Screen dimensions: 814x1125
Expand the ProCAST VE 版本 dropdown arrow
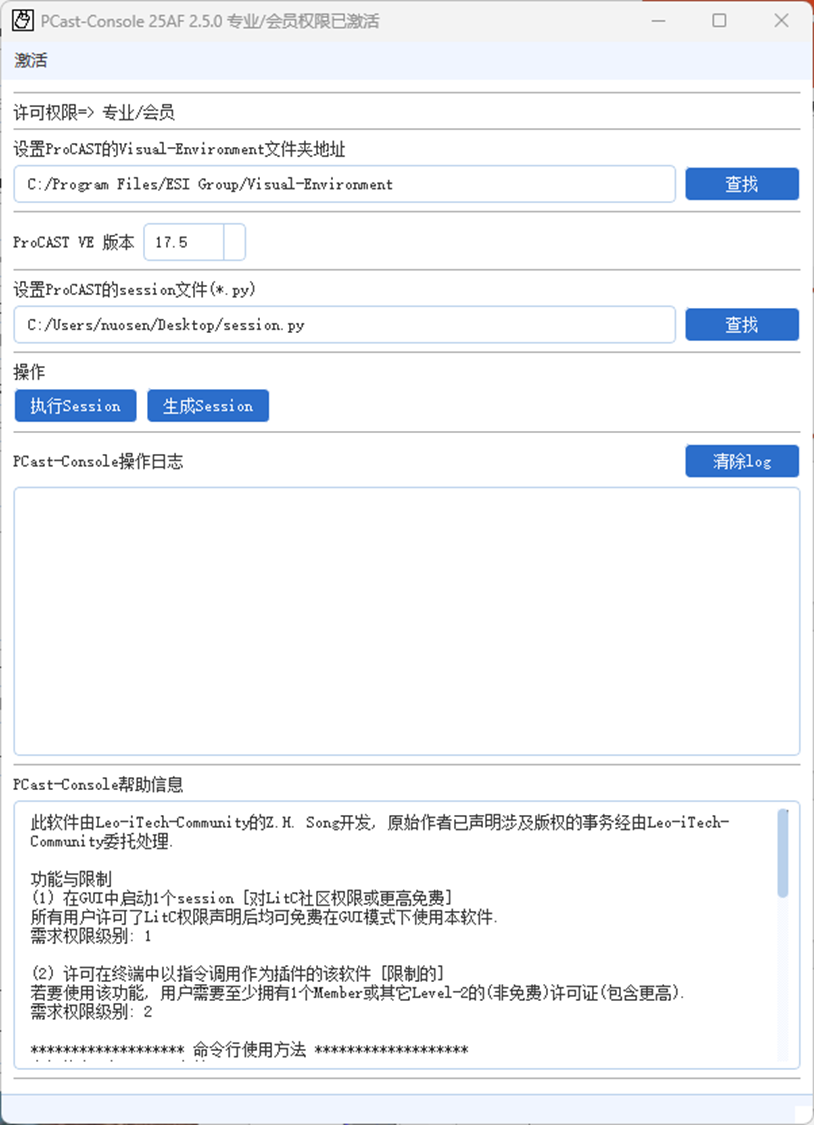[x=235, y=243]
